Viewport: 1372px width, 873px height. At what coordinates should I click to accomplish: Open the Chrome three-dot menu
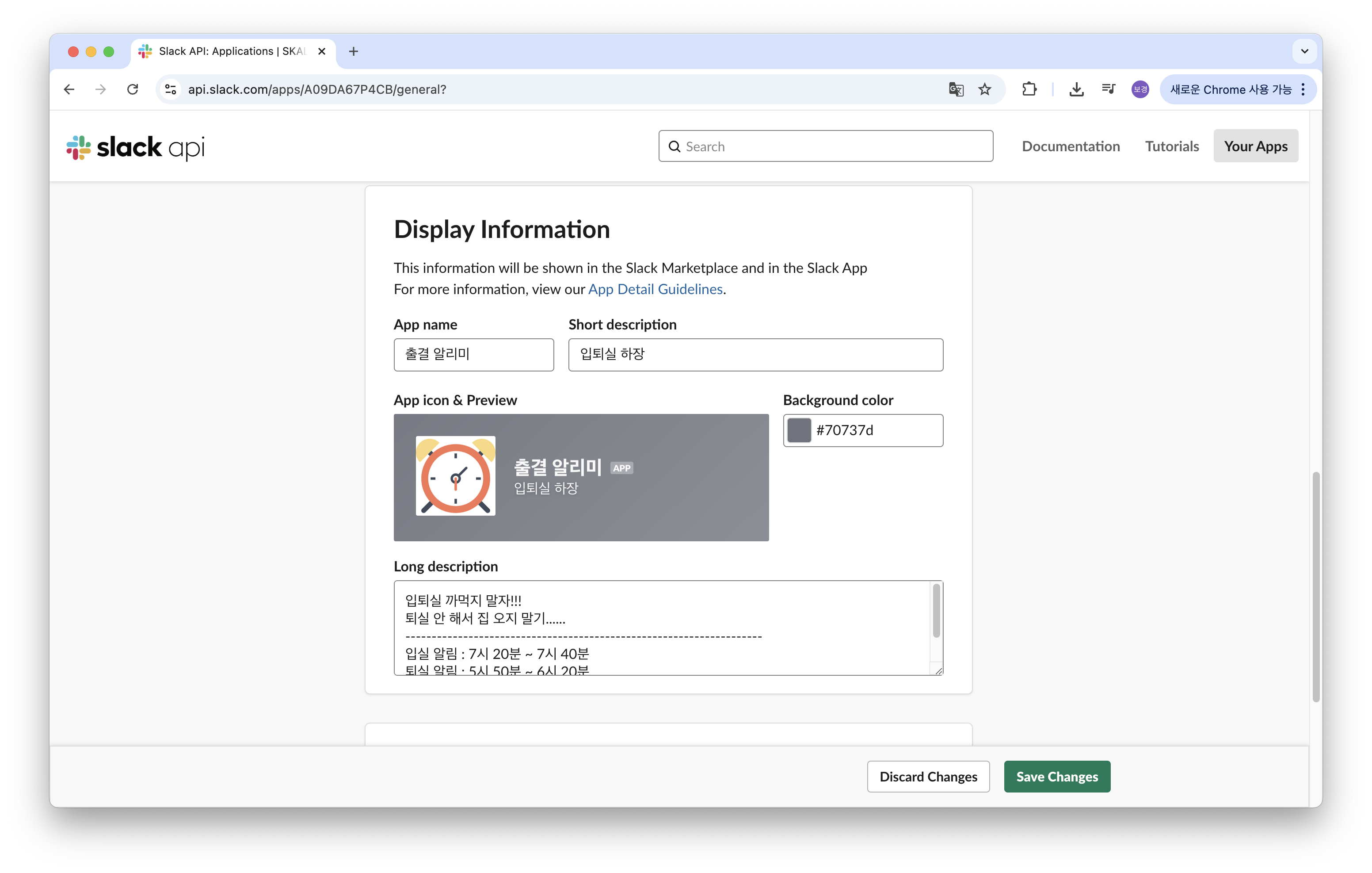(x=1303, y=89)
